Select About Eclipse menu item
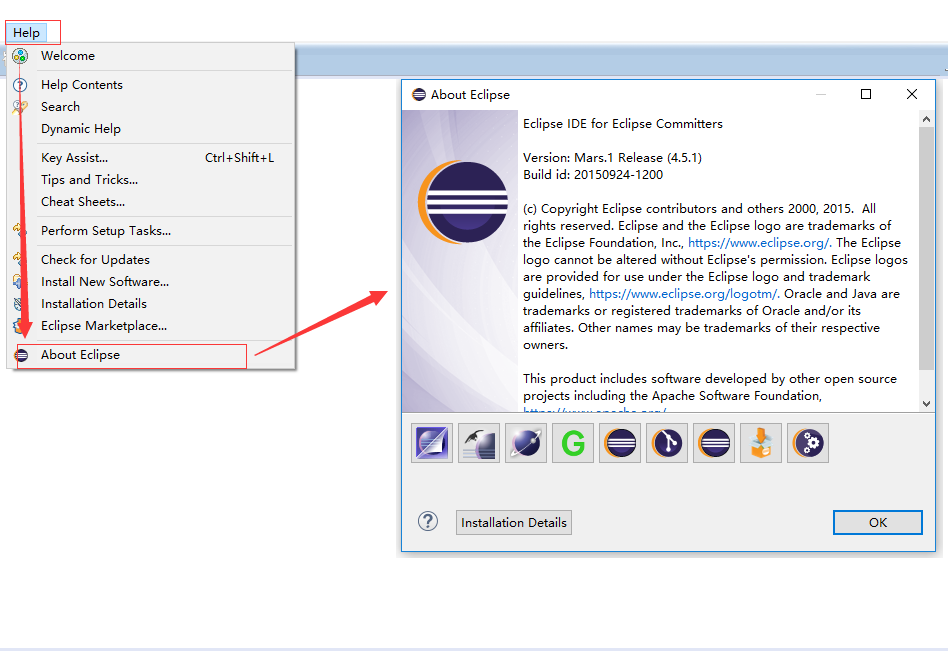 pyautogui.click(x=151, y=355)
